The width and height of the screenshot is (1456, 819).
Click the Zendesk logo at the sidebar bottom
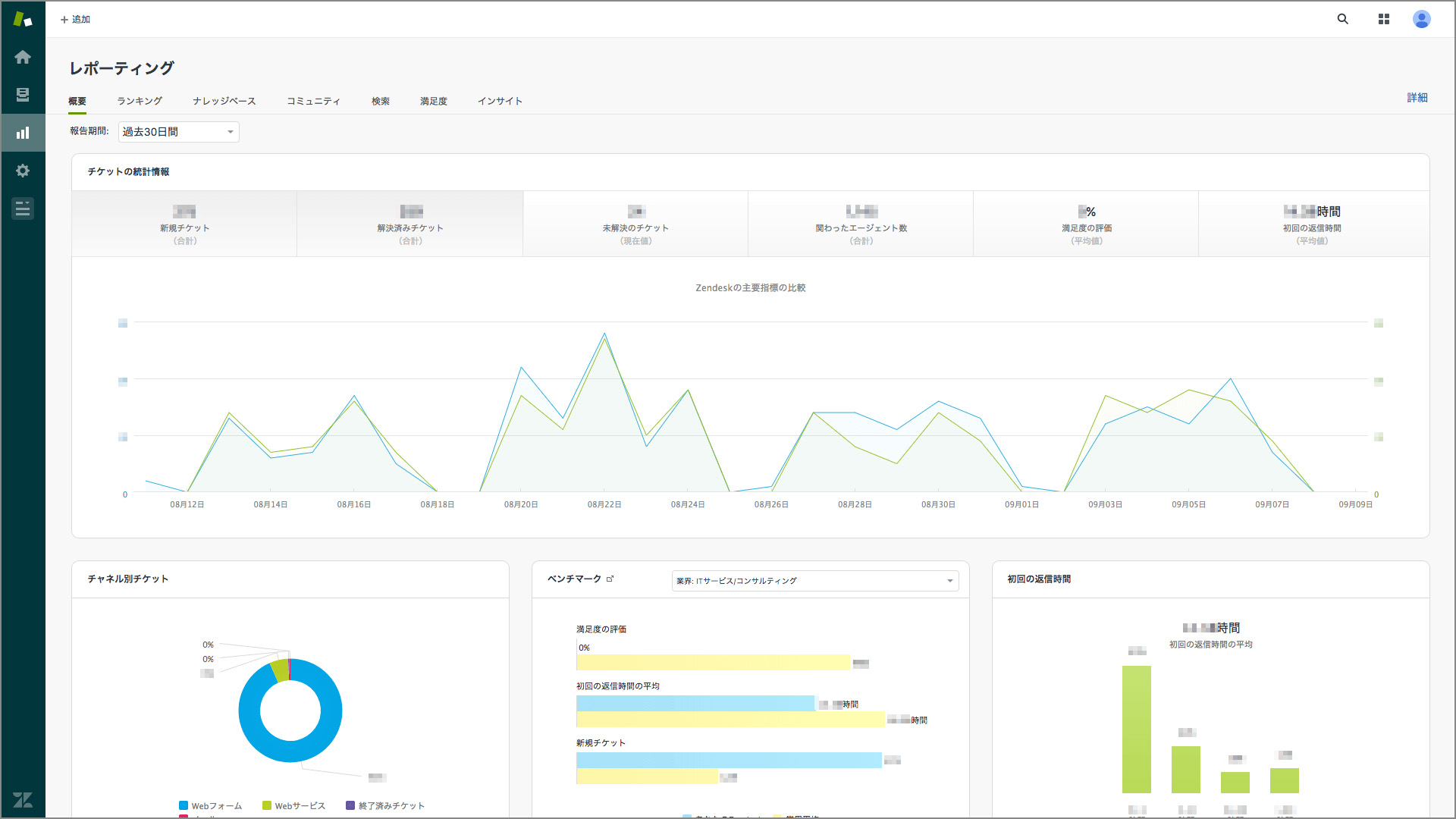23,799
